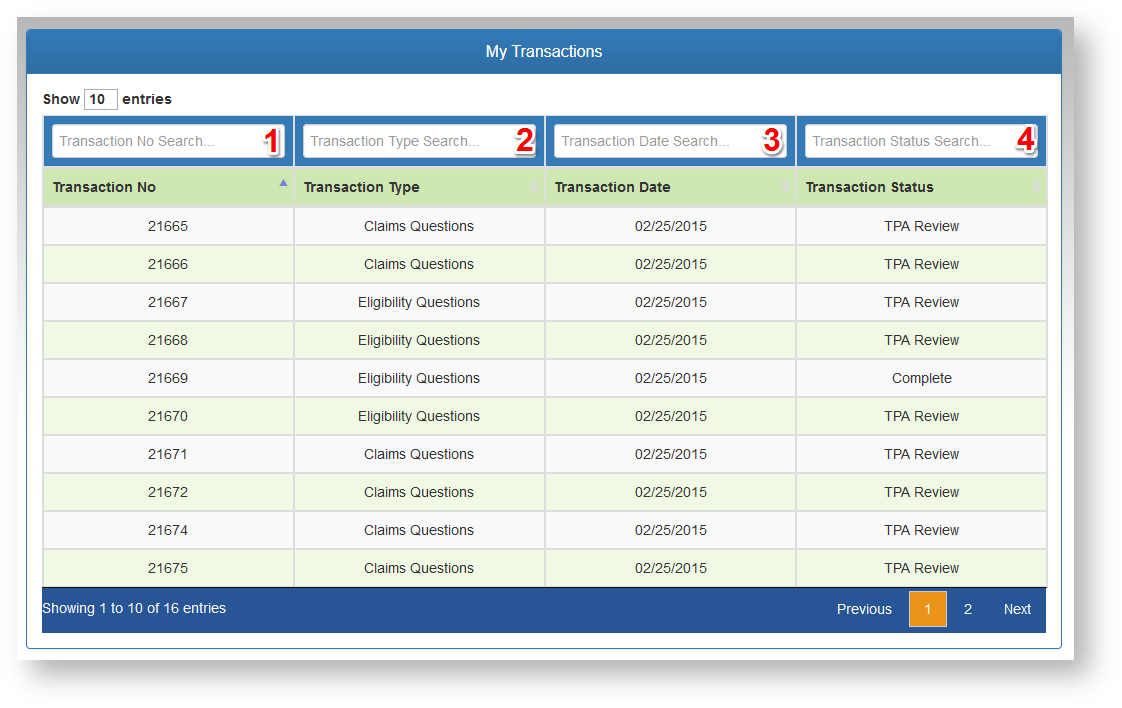Select transaction number 21667
Screen dimensions: 1122x708
pyautogui.click(x=168, y=302)
